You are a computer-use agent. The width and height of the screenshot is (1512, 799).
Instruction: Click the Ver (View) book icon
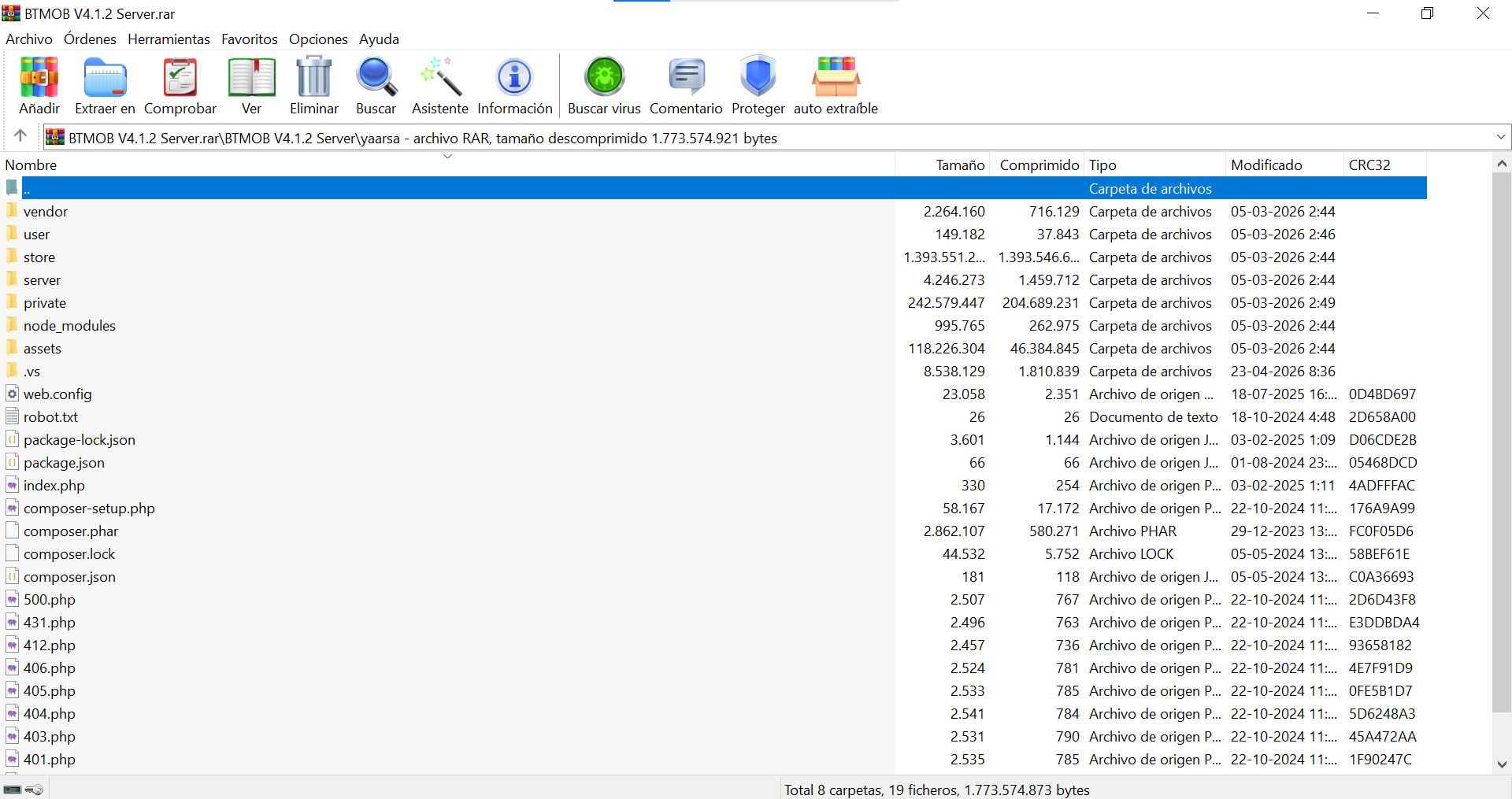click(x=251, y=77)
